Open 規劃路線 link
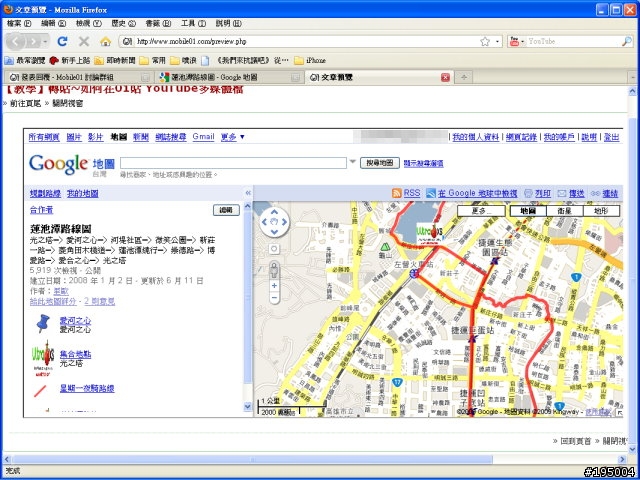This screenshot has height=480, width=640. (x=45, y=193)
